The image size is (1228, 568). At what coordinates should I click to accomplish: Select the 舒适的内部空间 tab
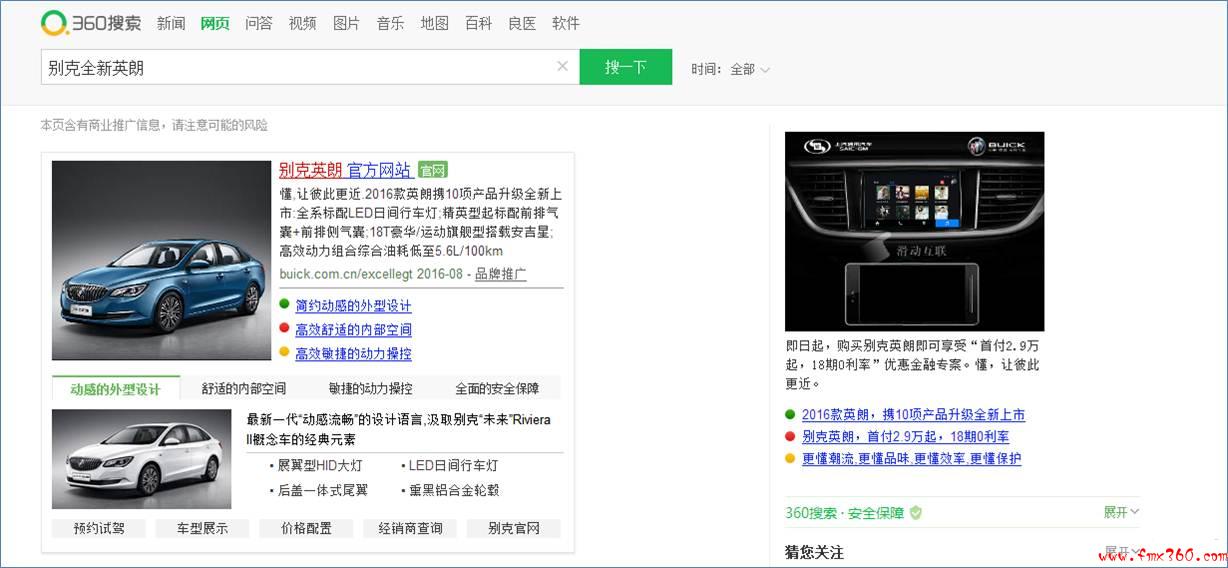[243, 388]
